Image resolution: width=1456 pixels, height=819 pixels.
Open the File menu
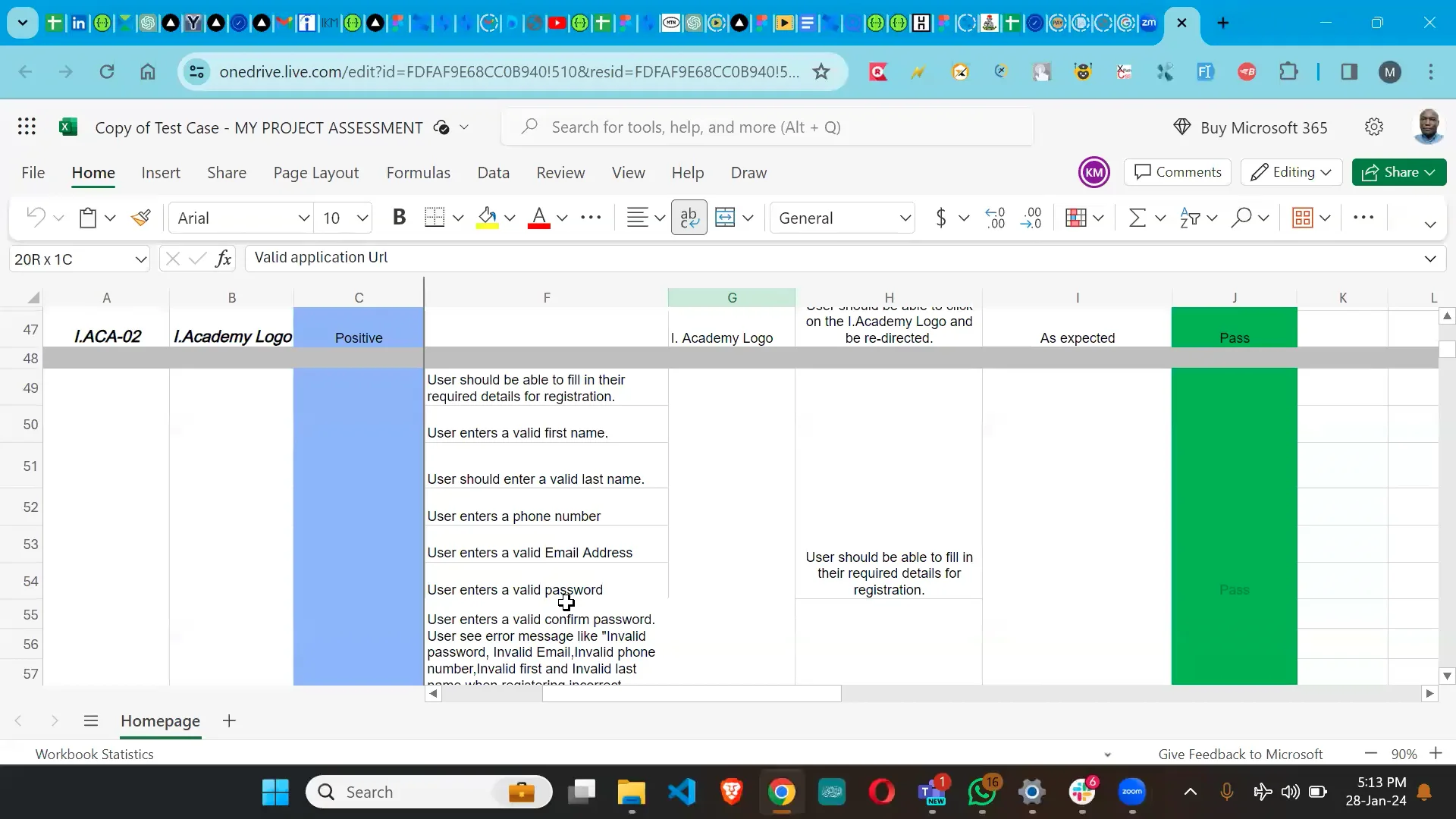click(33, 173)
